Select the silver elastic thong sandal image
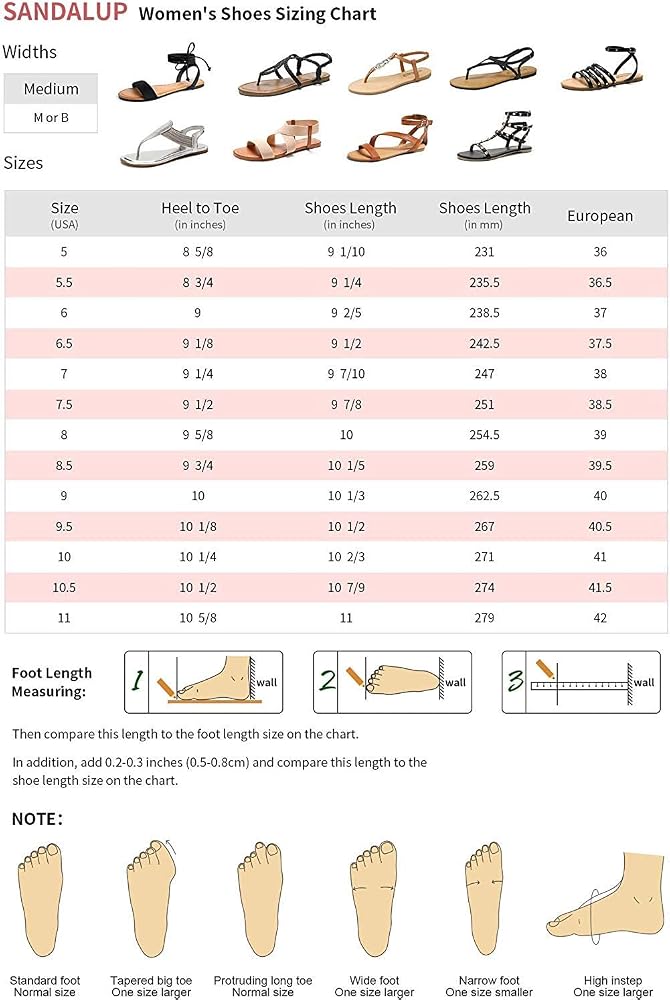Viewport: 670px width, 1000px height. click(163, 143)
